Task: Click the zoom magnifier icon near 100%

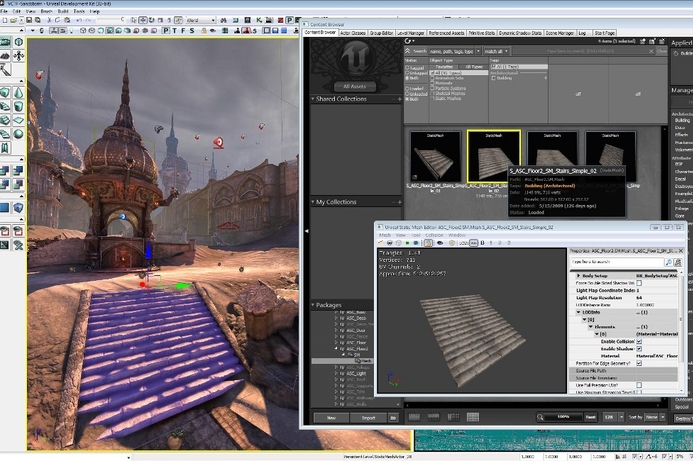Action: click(x=540, y=417)
